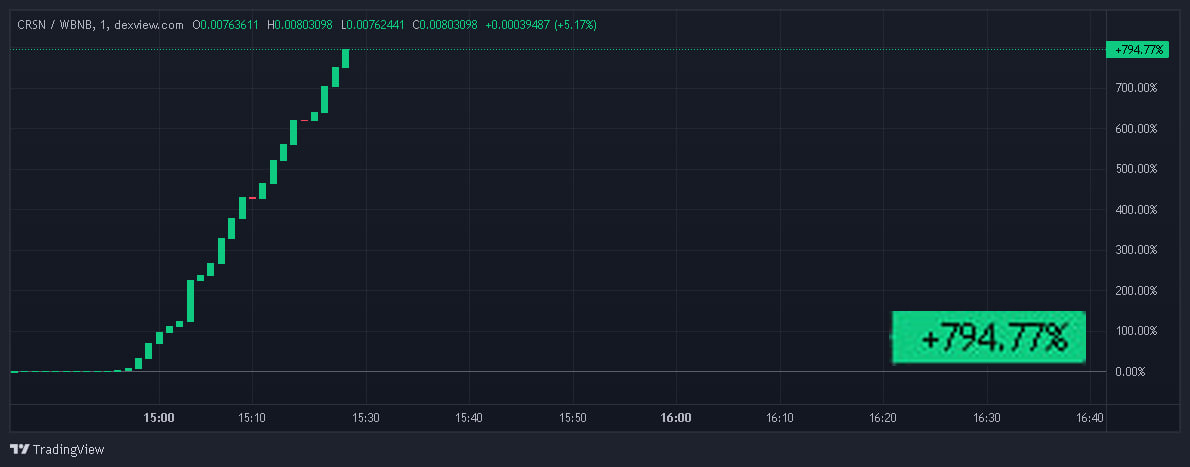Click the TradingView logo
1190x467 pixels.
coord(57,450)
